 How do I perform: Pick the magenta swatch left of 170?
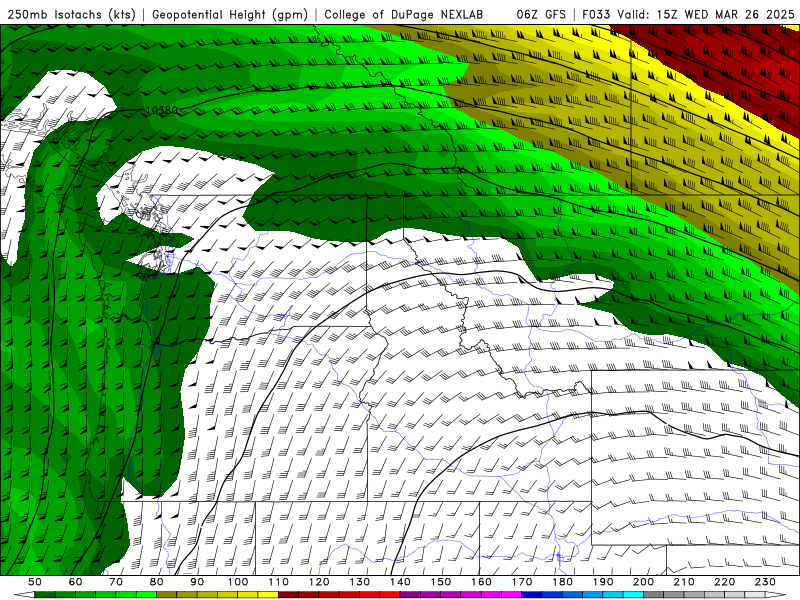[x=511, y=595]
